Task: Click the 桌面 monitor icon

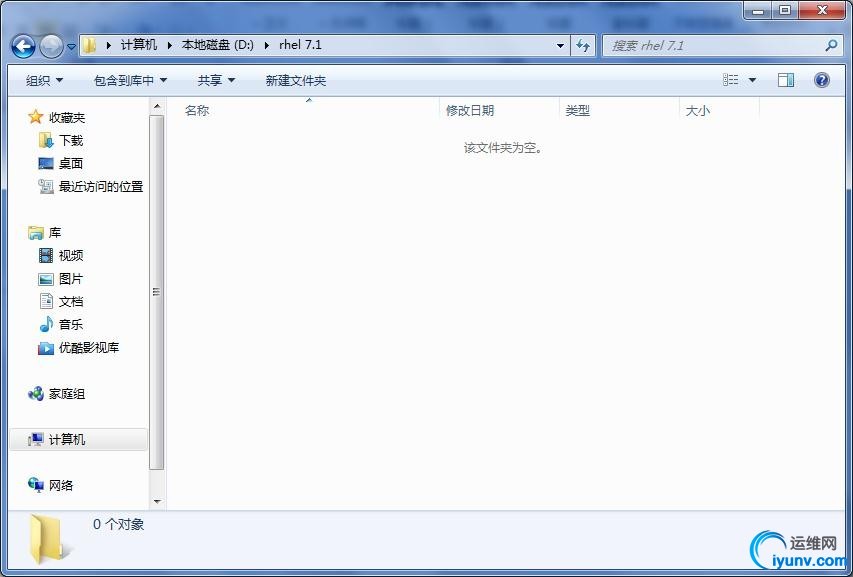Action: click(46, 163)
